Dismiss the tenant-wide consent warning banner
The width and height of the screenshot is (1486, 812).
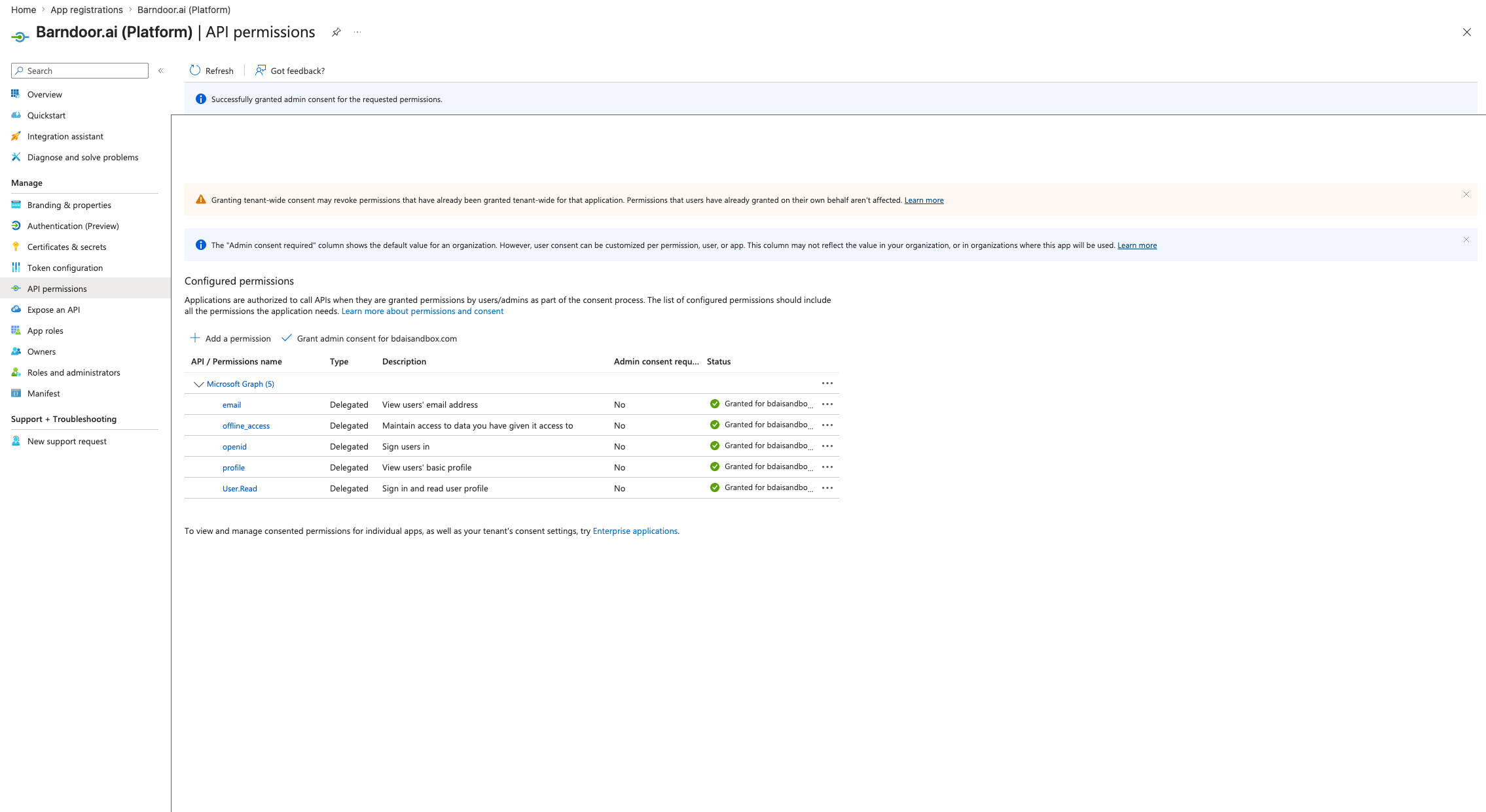pos(1466,194)
